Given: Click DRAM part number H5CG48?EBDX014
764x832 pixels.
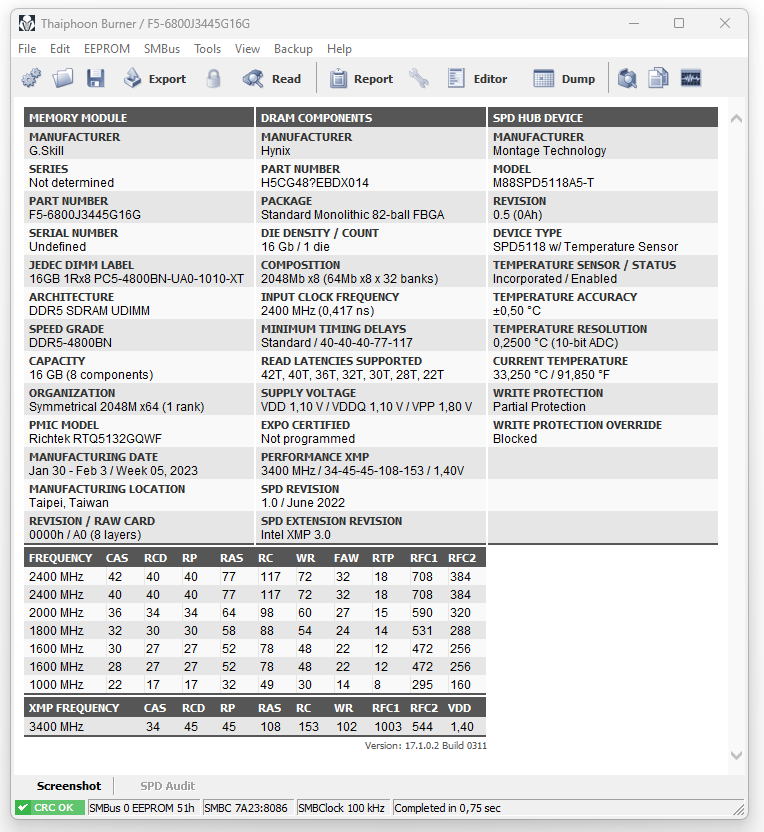Looking at the screenshot, I should [x=315, y=183].
